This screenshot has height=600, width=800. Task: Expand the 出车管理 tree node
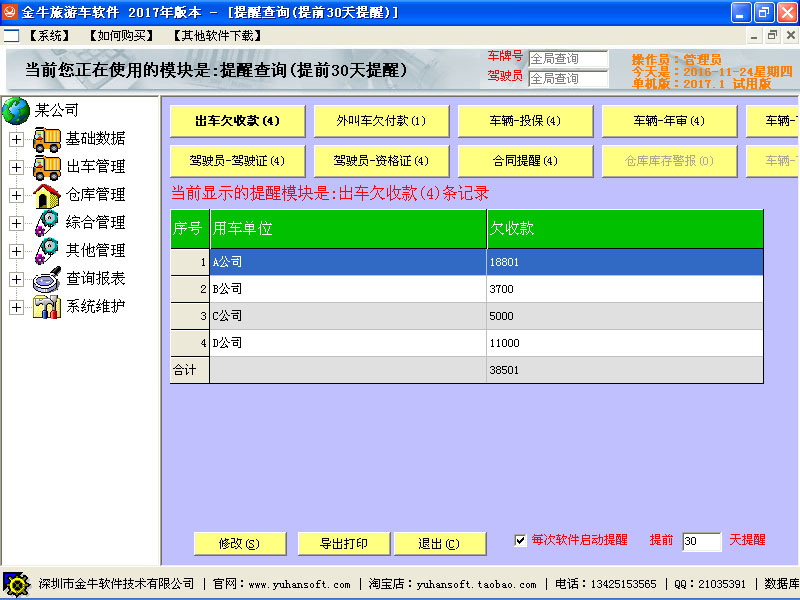pos(16,168)
